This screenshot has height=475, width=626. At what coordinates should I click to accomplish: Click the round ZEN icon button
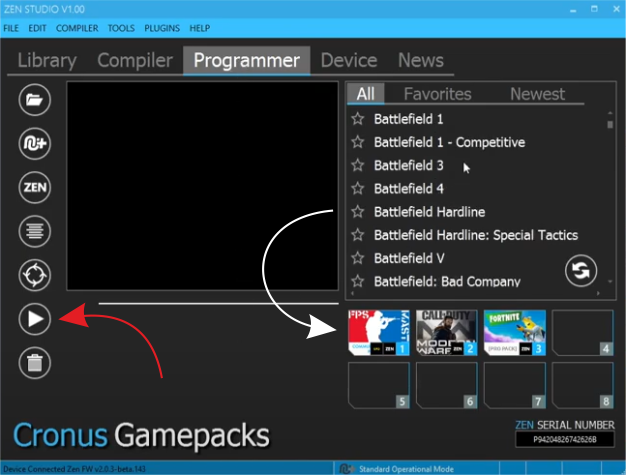35,187
